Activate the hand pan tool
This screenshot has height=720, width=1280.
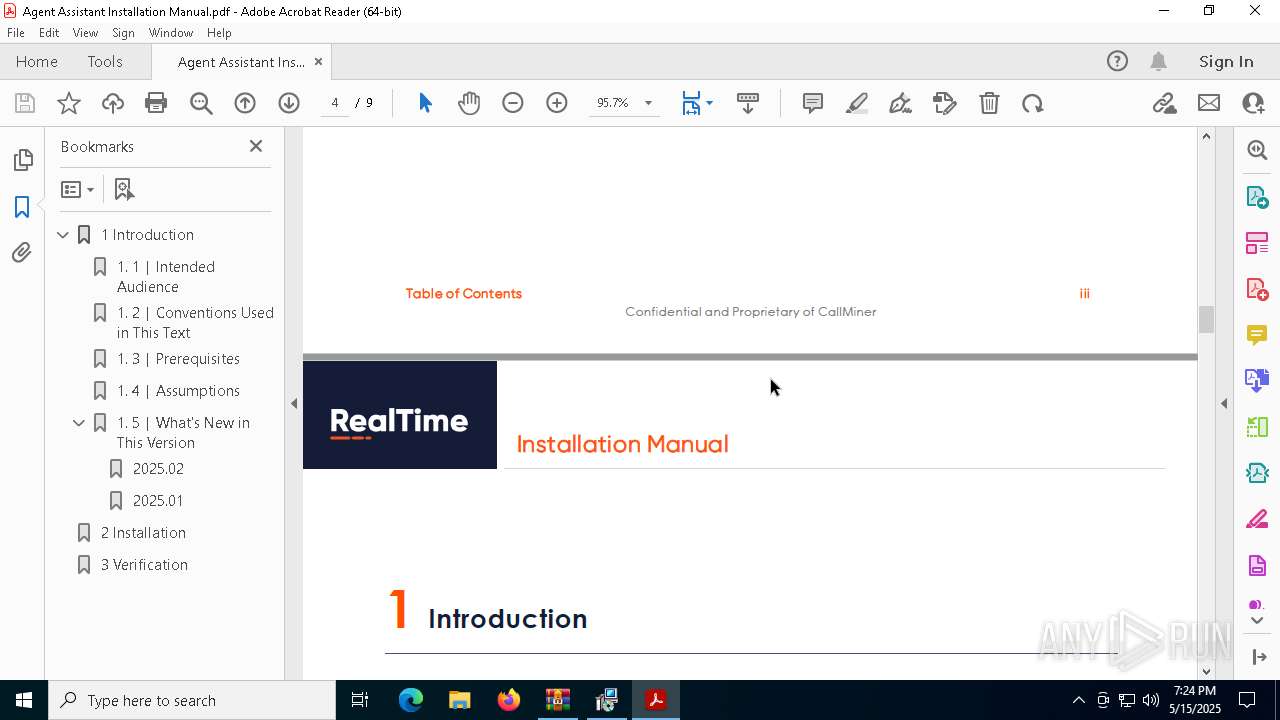click(x=469, y=103)
